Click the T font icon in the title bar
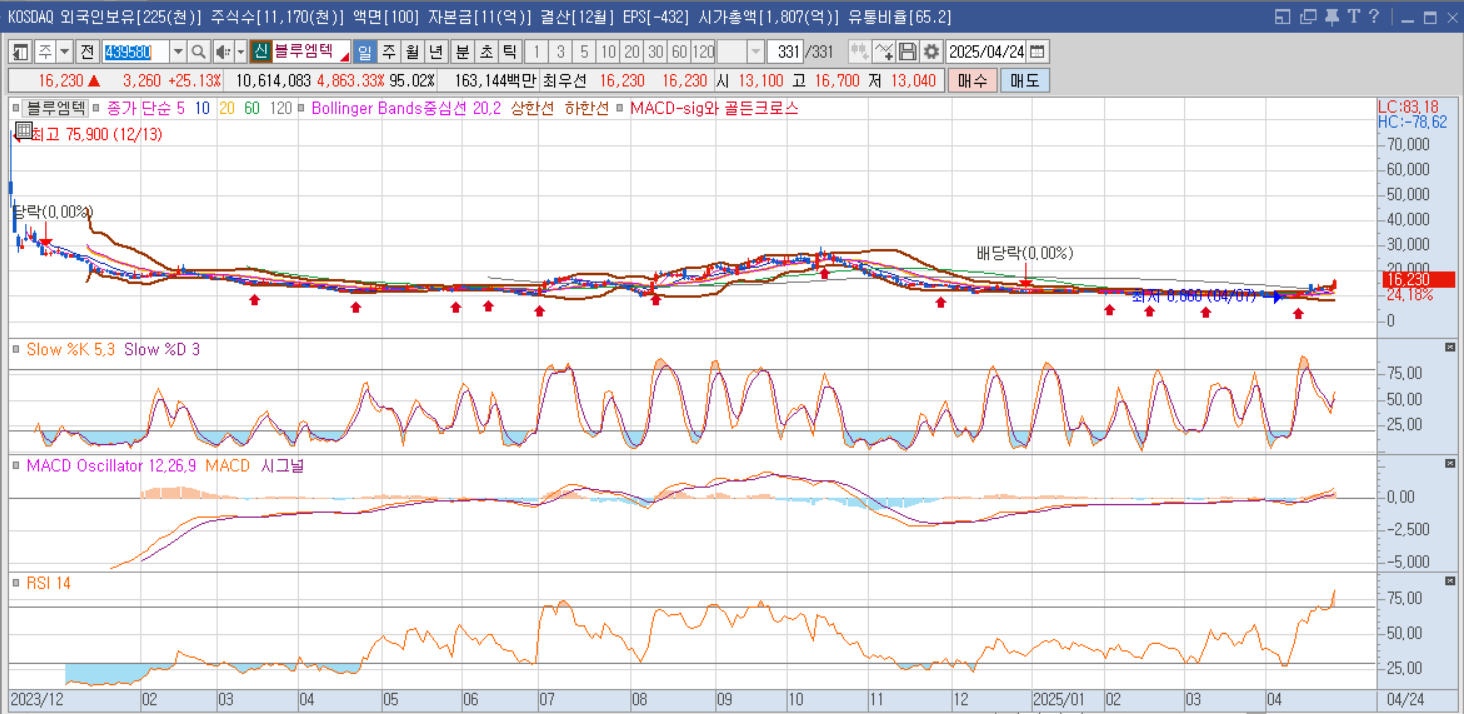This screenshot has height=714, width=1464. (x=1353, y=17)
